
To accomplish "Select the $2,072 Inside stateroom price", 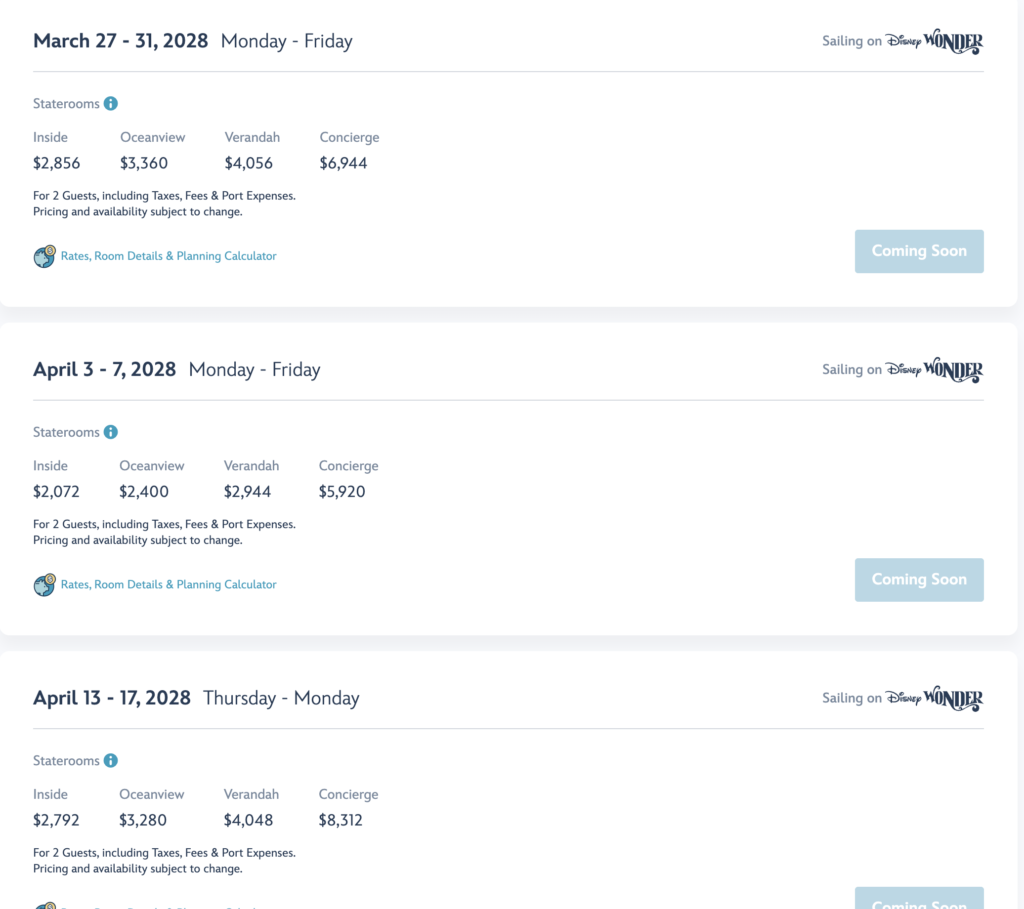I will [x=56, y=492].
